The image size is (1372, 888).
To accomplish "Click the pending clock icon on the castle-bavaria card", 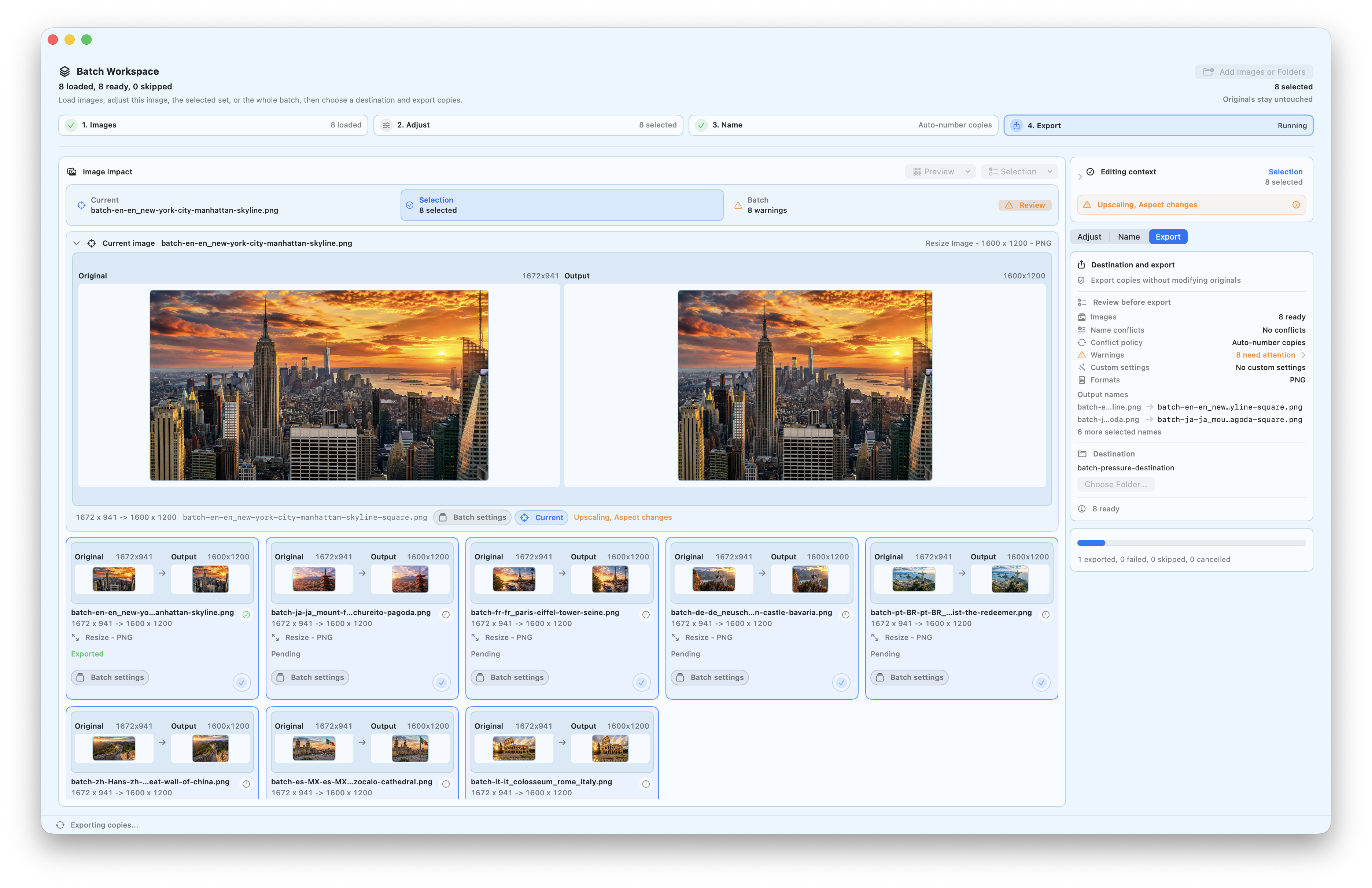I will [845, 614].
